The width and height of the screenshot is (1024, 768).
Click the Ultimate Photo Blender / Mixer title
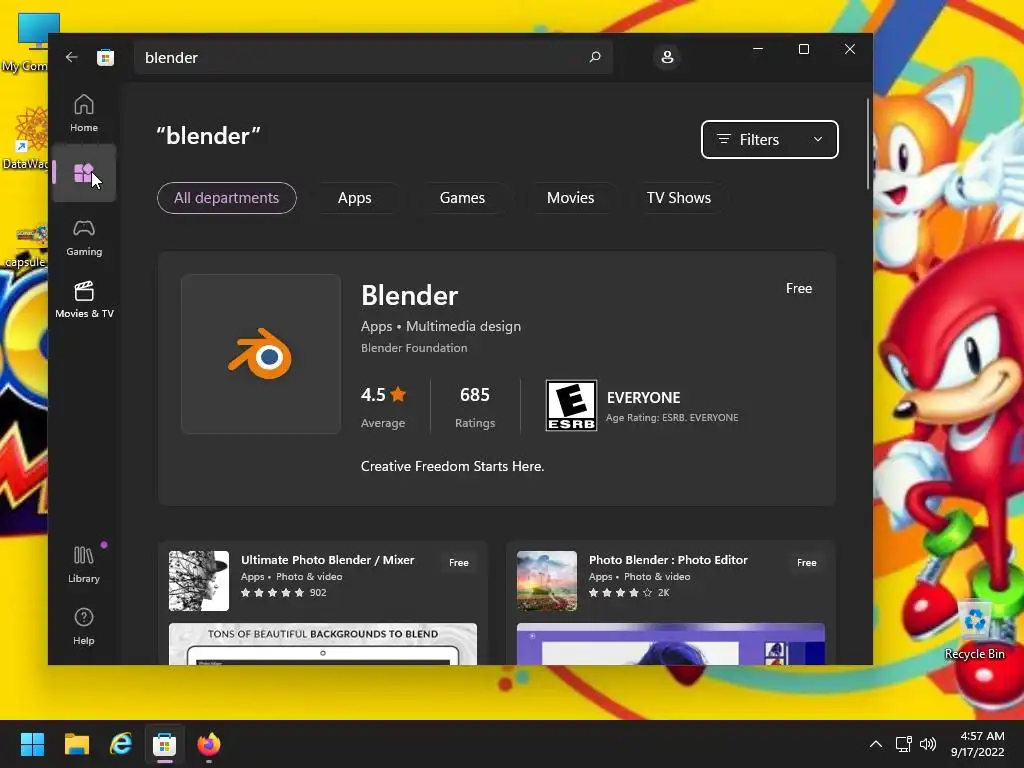tap(327, 560)
